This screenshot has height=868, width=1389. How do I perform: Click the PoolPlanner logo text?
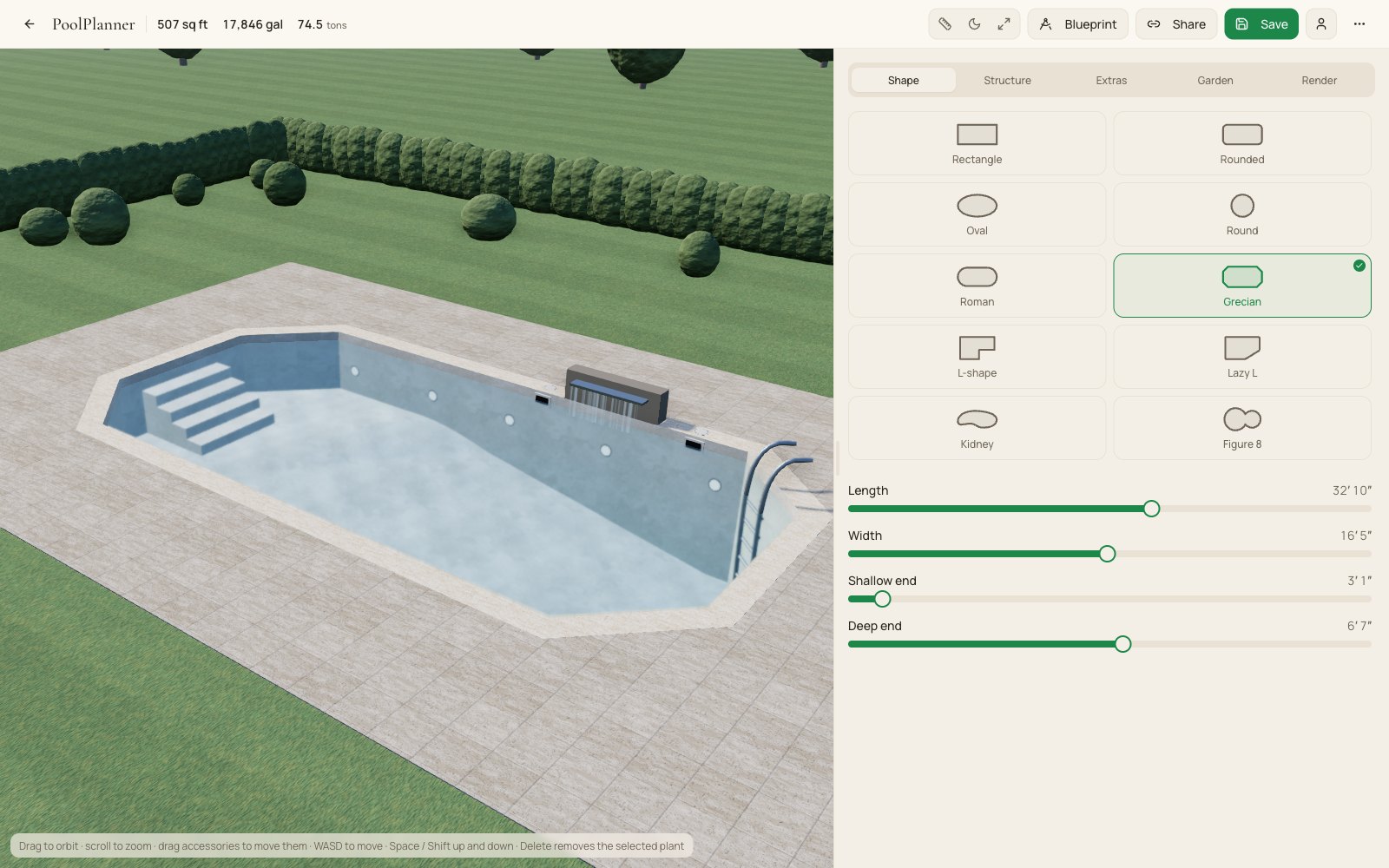tap(94, 24)
